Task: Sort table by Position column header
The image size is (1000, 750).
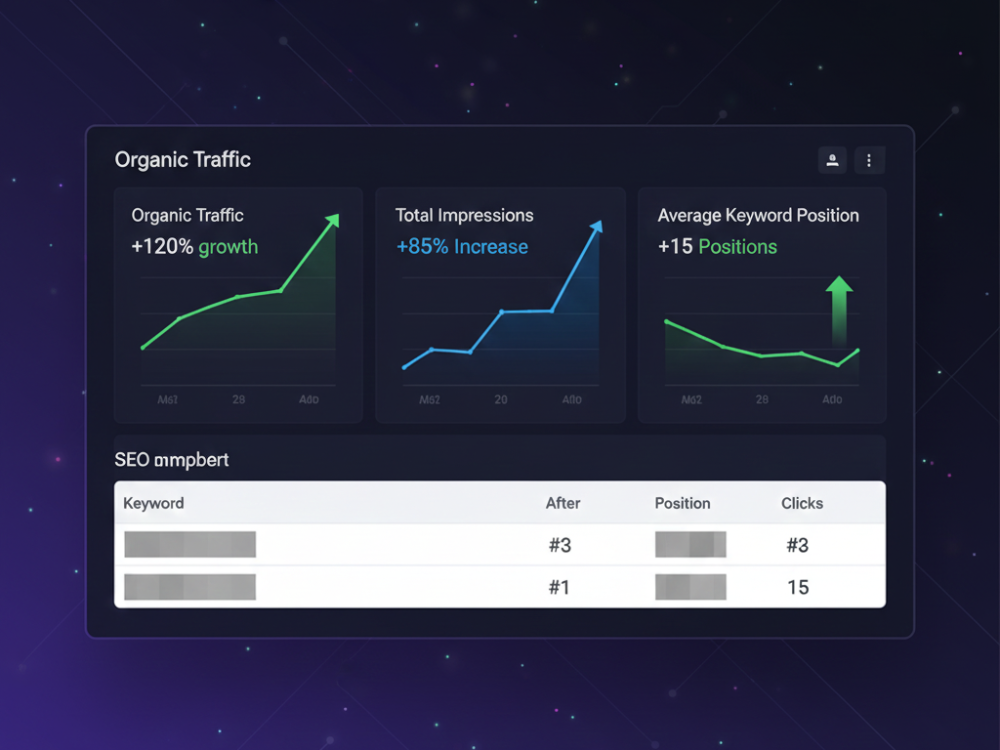Action: 682,503
